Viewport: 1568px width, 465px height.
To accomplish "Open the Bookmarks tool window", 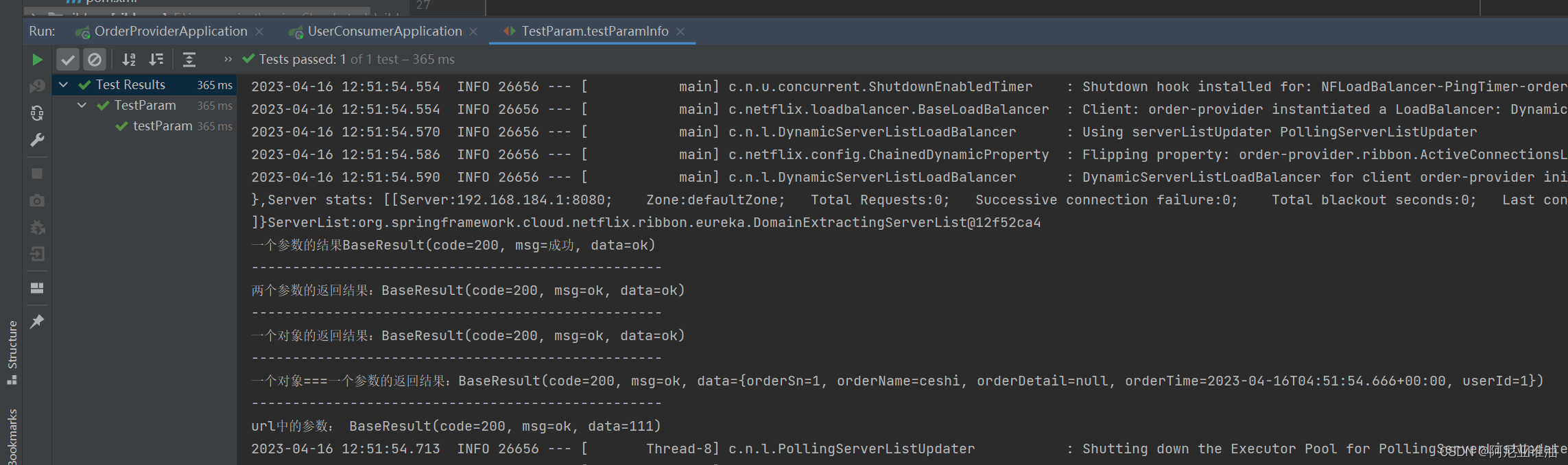I will (12, 437).
